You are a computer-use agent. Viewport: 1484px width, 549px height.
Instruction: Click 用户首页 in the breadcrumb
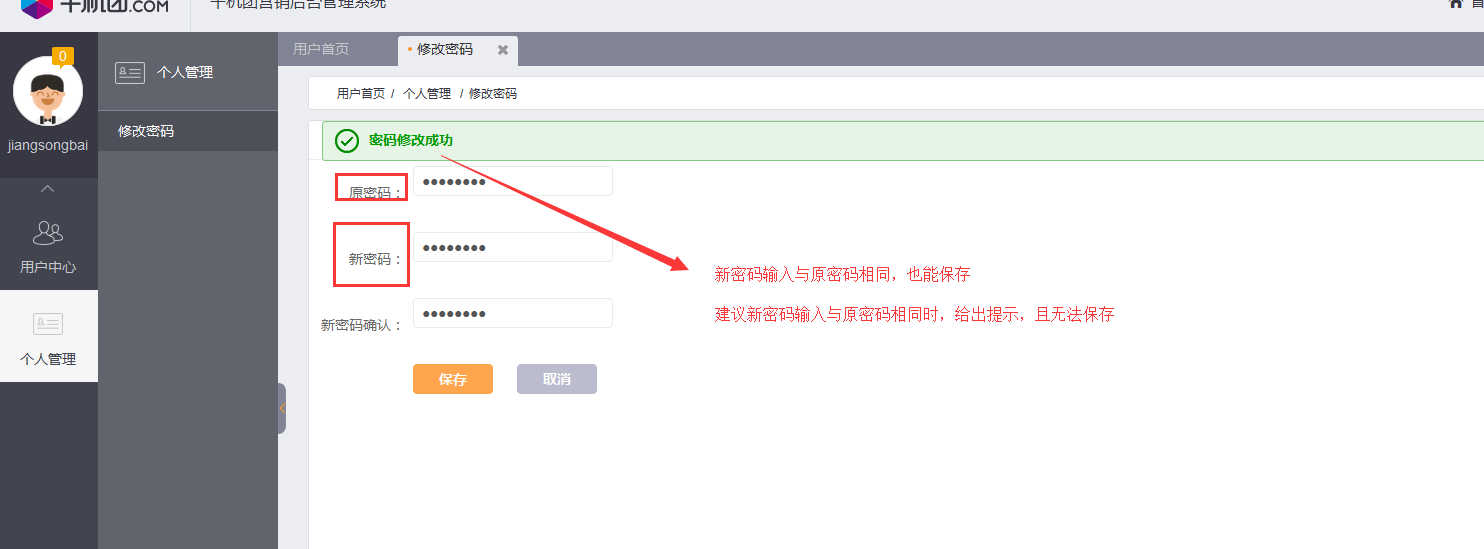point(360,93)
